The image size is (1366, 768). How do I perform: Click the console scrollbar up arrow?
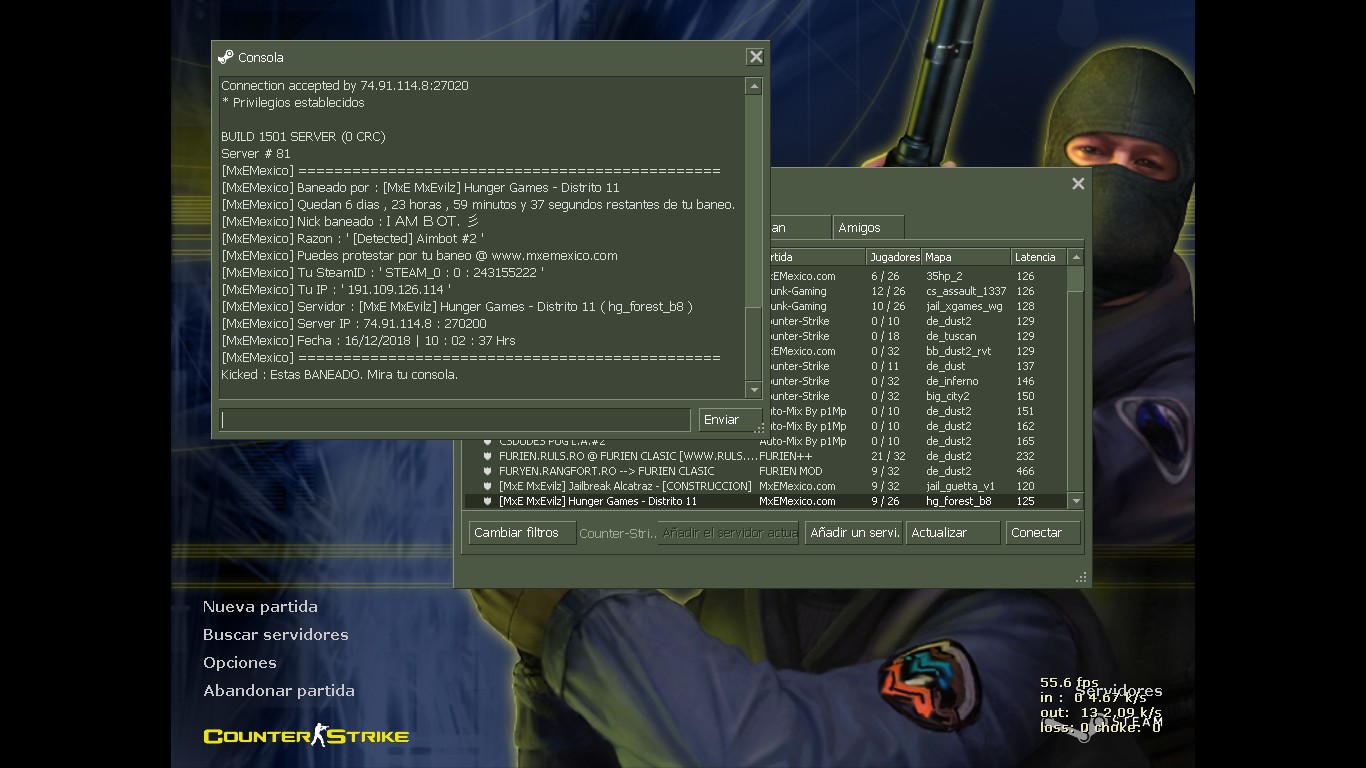[754, 87]
